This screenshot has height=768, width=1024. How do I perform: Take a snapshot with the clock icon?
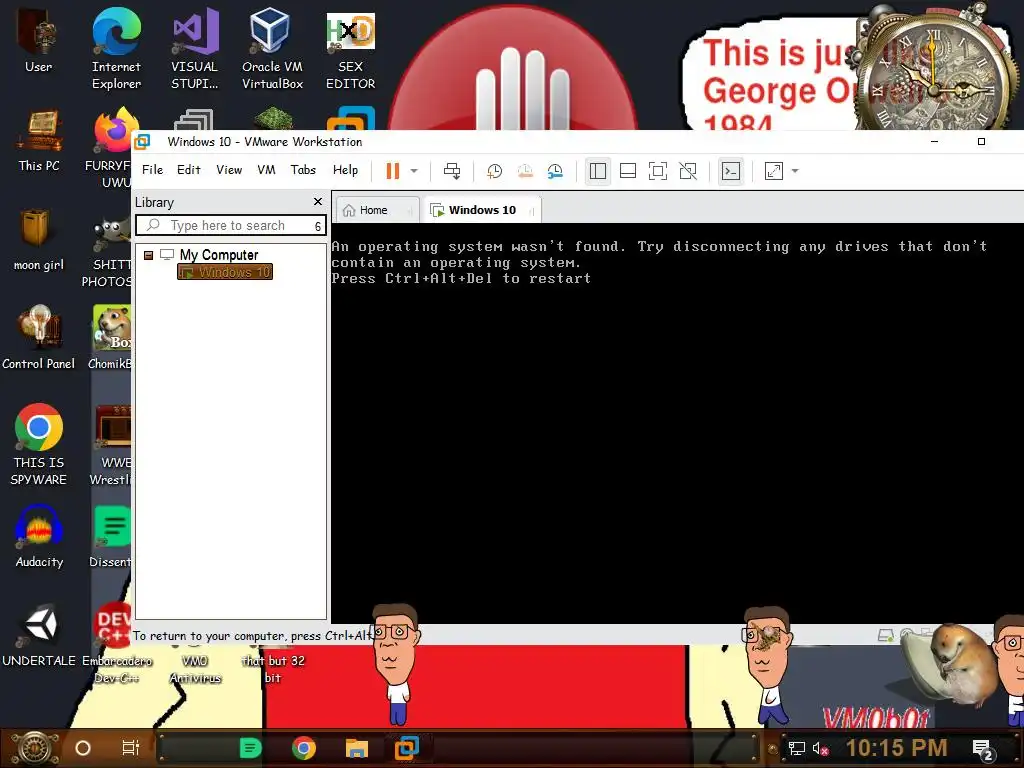tap(494, 171)
